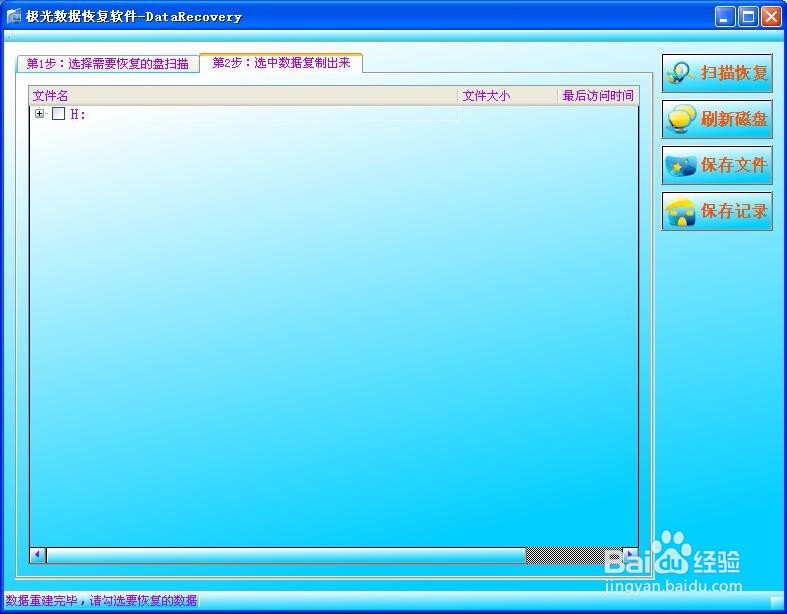Click the status text 数据重建完毕,请勾选要恢复的数据
Image resolution: width=787 pixels, height=614 pixels.
(x=101, y=600)
